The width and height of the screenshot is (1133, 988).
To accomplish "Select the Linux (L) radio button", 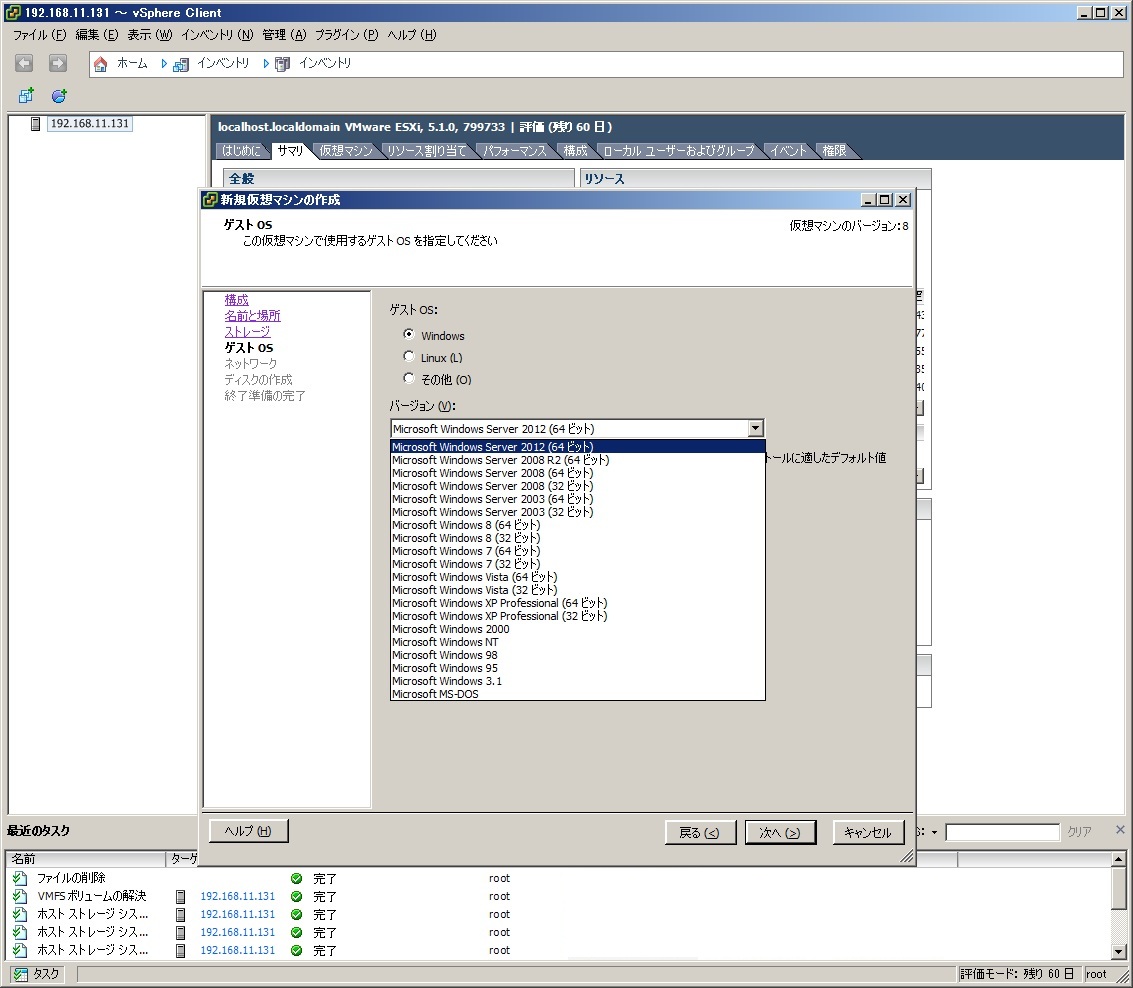I will click(x=409, y=356).
